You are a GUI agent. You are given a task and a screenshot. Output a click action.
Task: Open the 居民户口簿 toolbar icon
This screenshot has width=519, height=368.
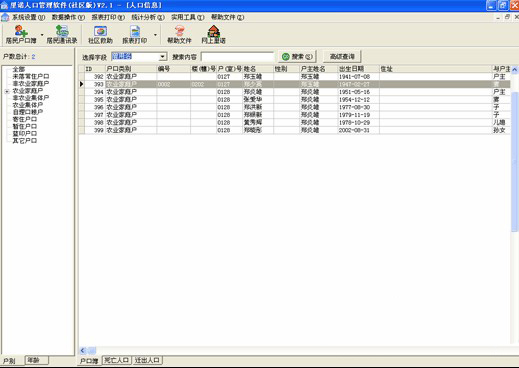[21, 35]
